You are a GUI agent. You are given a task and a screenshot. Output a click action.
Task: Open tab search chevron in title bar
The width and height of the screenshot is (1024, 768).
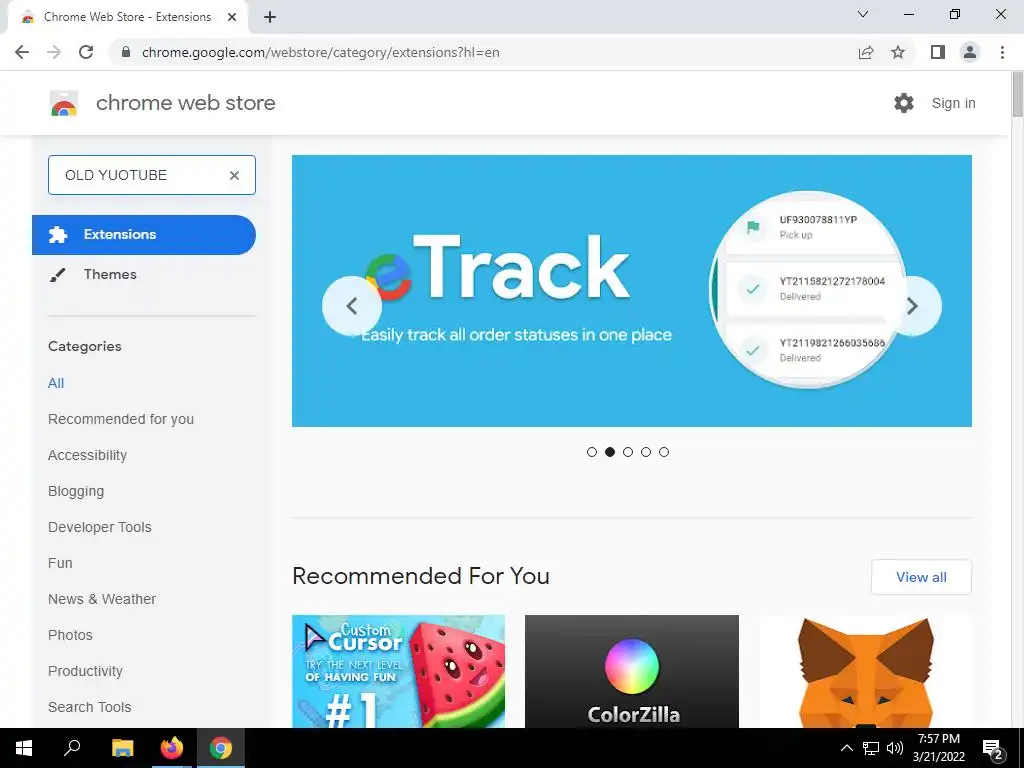click(x=863, y=14)
